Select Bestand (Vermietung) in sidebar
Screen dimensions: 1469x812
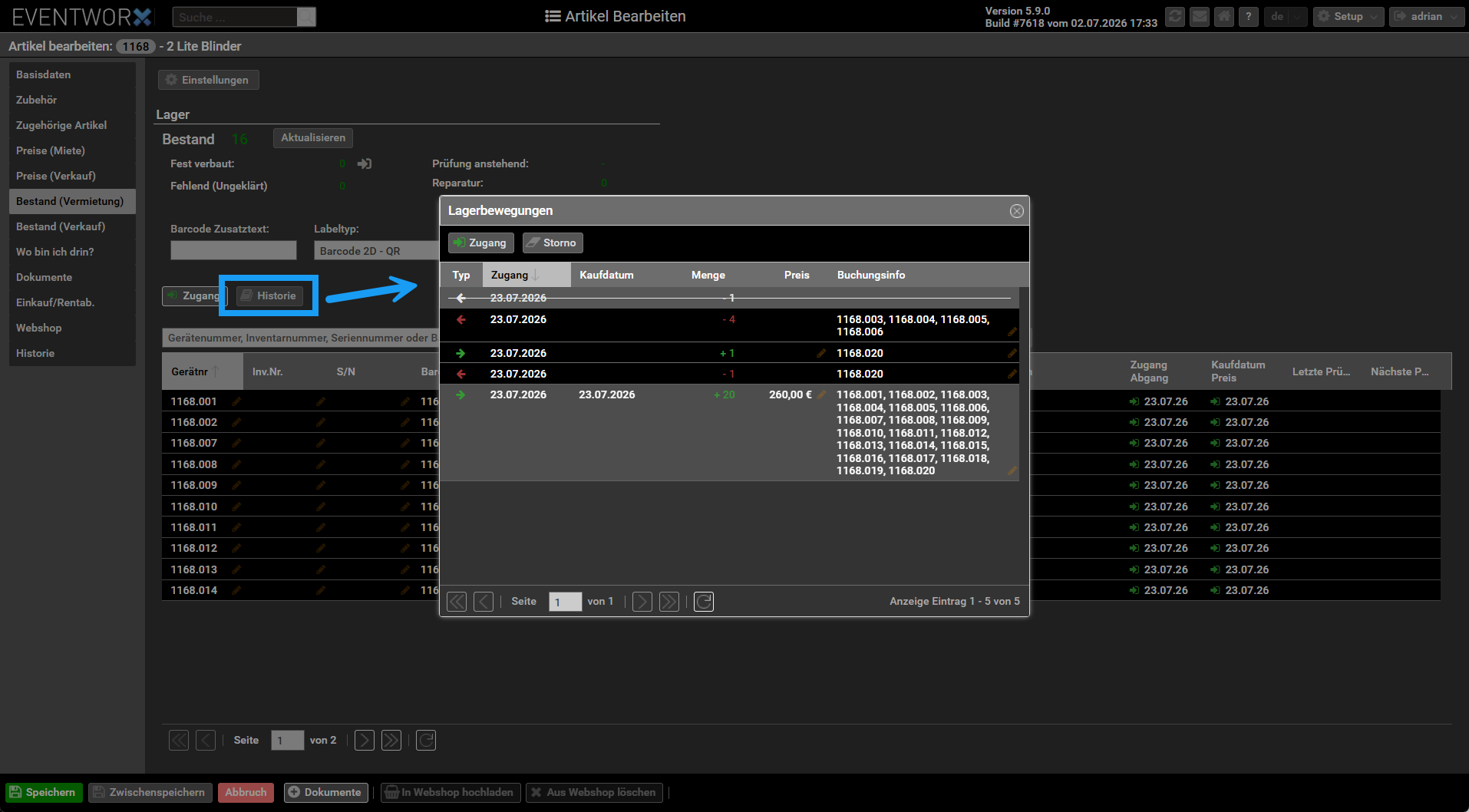coord(72,201)
